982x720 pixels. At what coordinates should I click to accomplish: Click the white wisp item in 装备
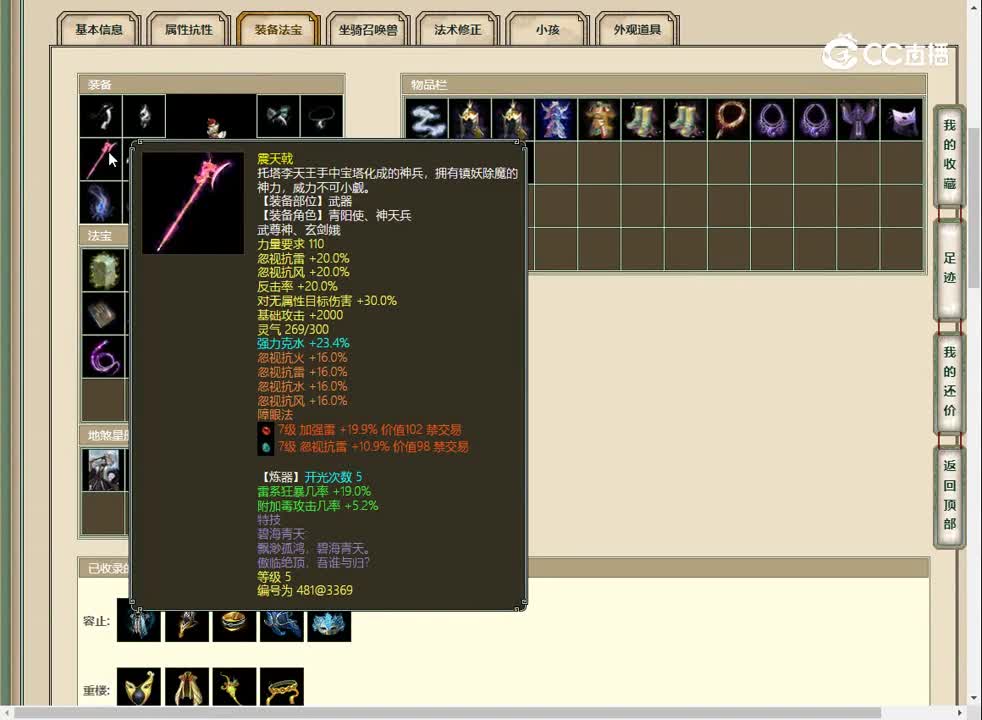(144, 116)
